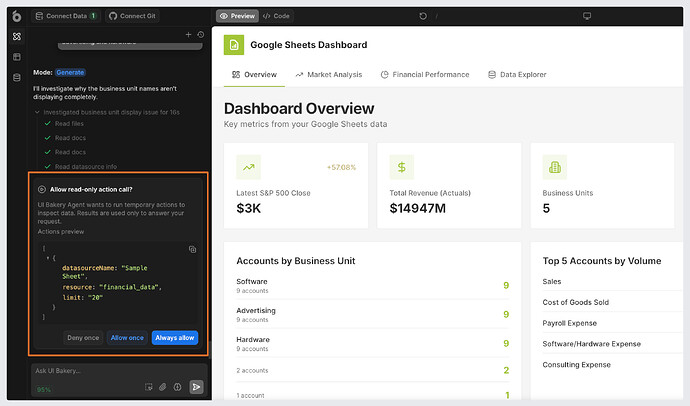Open the layout panel sidebar icon
Viewport: 690px width, 406px height.
17,57
